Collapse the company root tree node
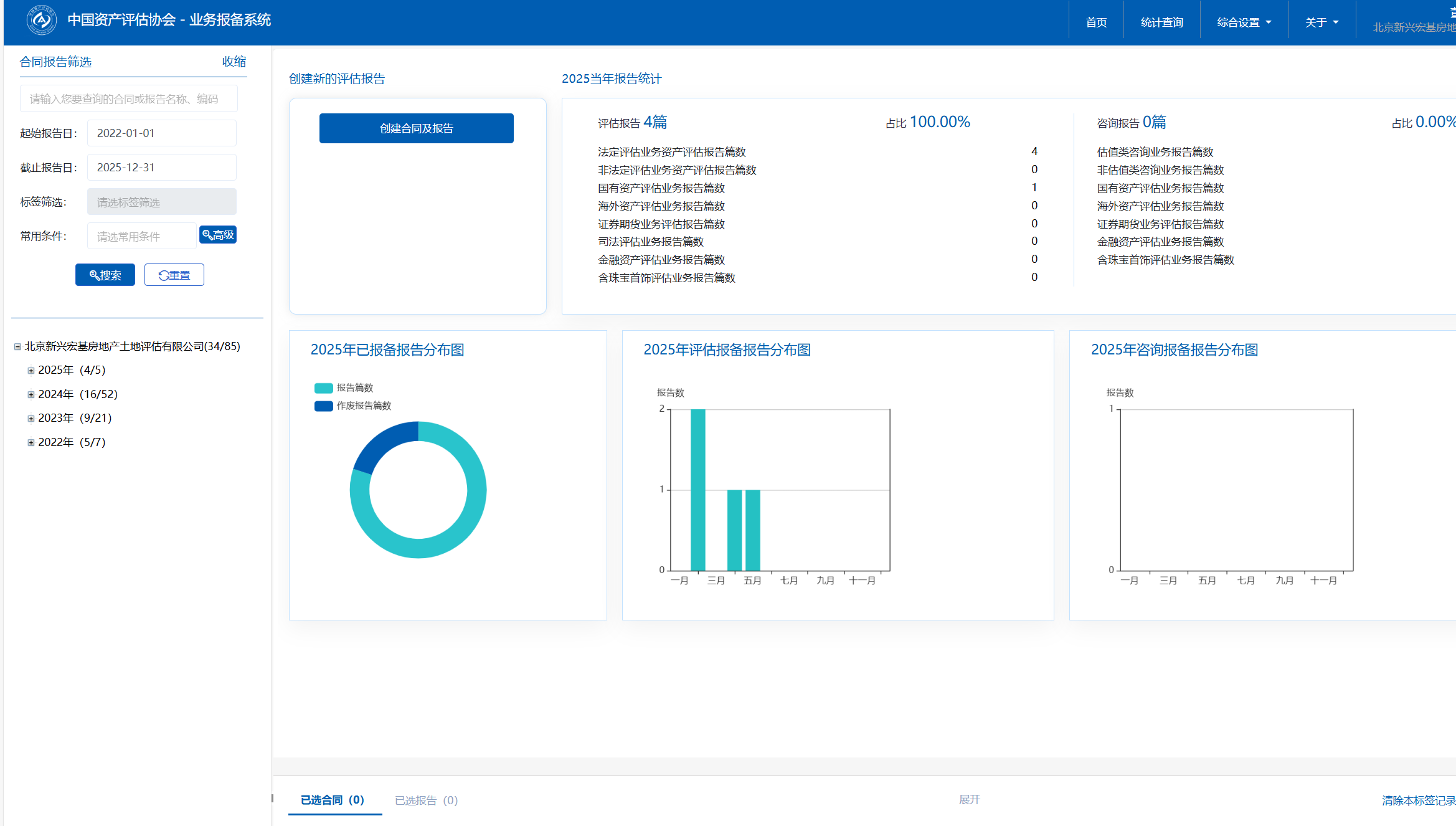Screen dimensions: 1456x826 click(x=17, y=347)
